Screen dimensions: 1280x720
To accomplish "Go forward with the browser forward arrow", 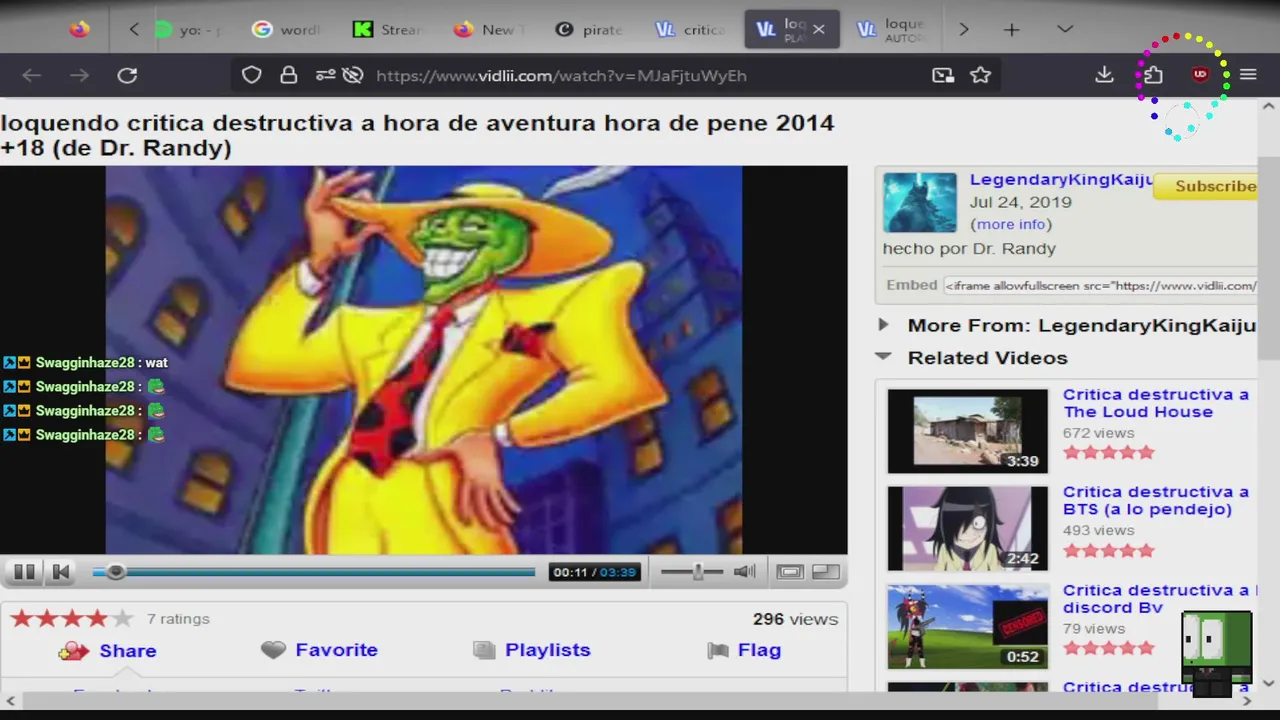I will pyautogui.click(x=79, y=75).
